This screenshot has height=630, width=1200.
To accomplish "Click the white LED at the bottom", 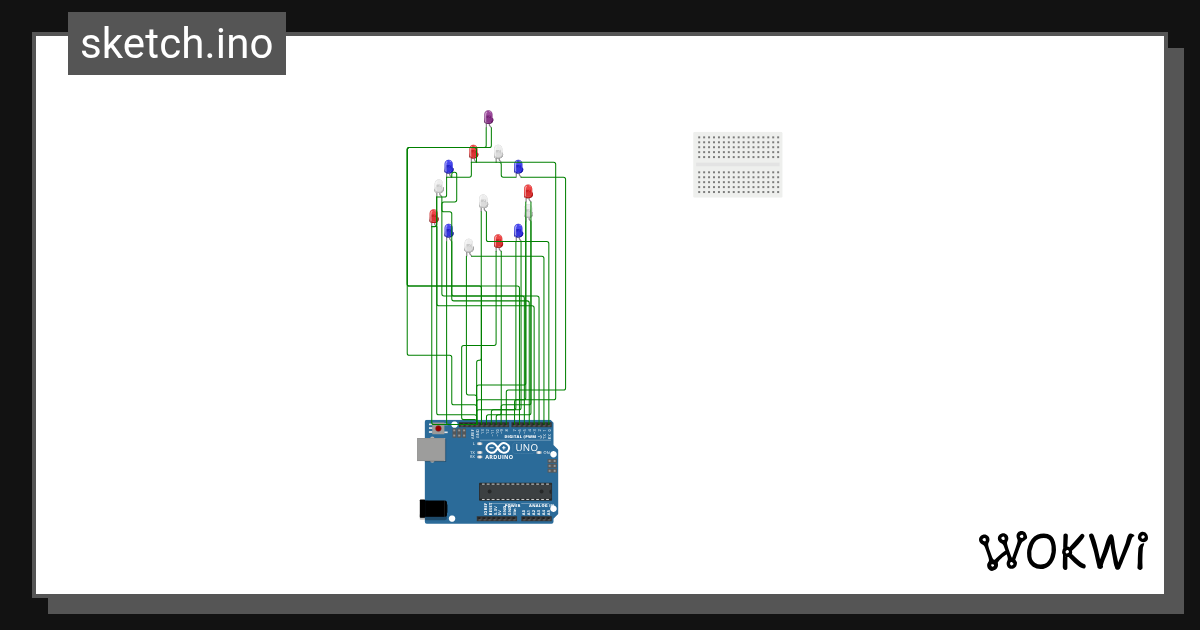I will coord(469,246).
